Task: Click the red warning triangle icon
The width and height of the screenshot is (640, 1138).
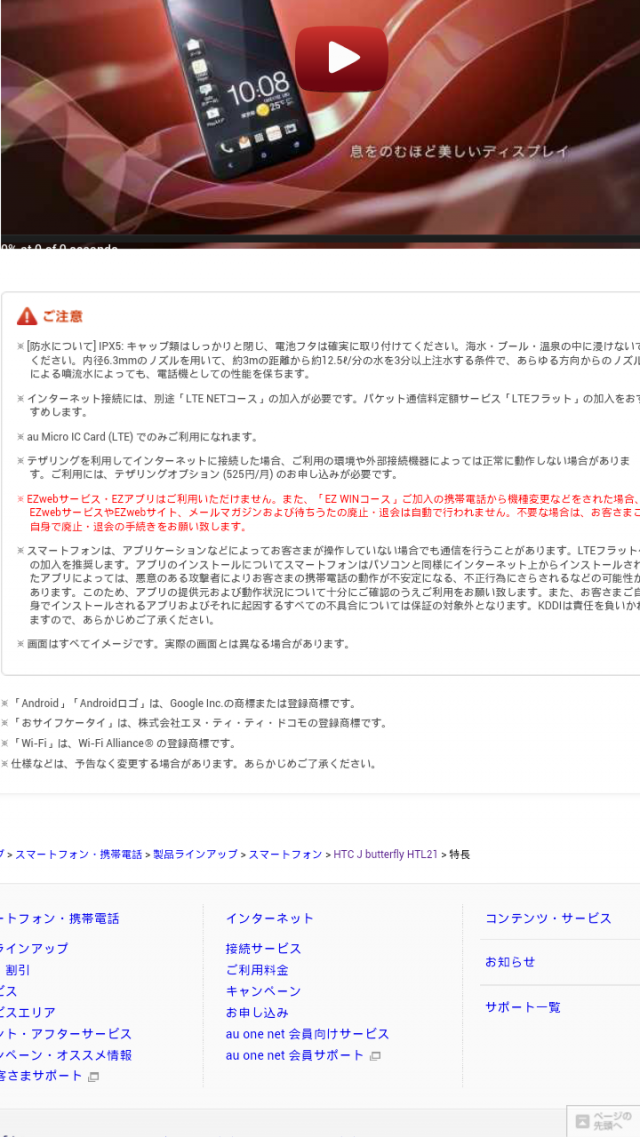Action: [x=27, y=316]
